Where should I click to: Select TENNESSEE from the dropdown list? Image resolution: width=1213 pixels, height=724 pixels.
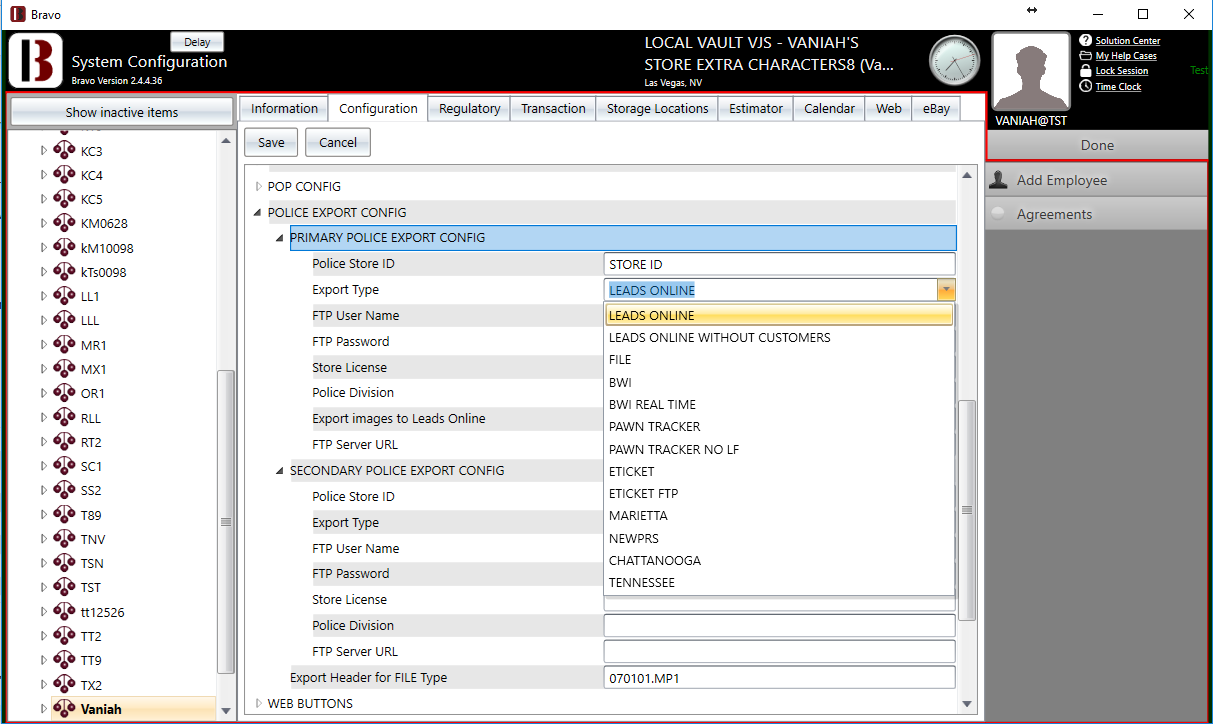point(779,582)
